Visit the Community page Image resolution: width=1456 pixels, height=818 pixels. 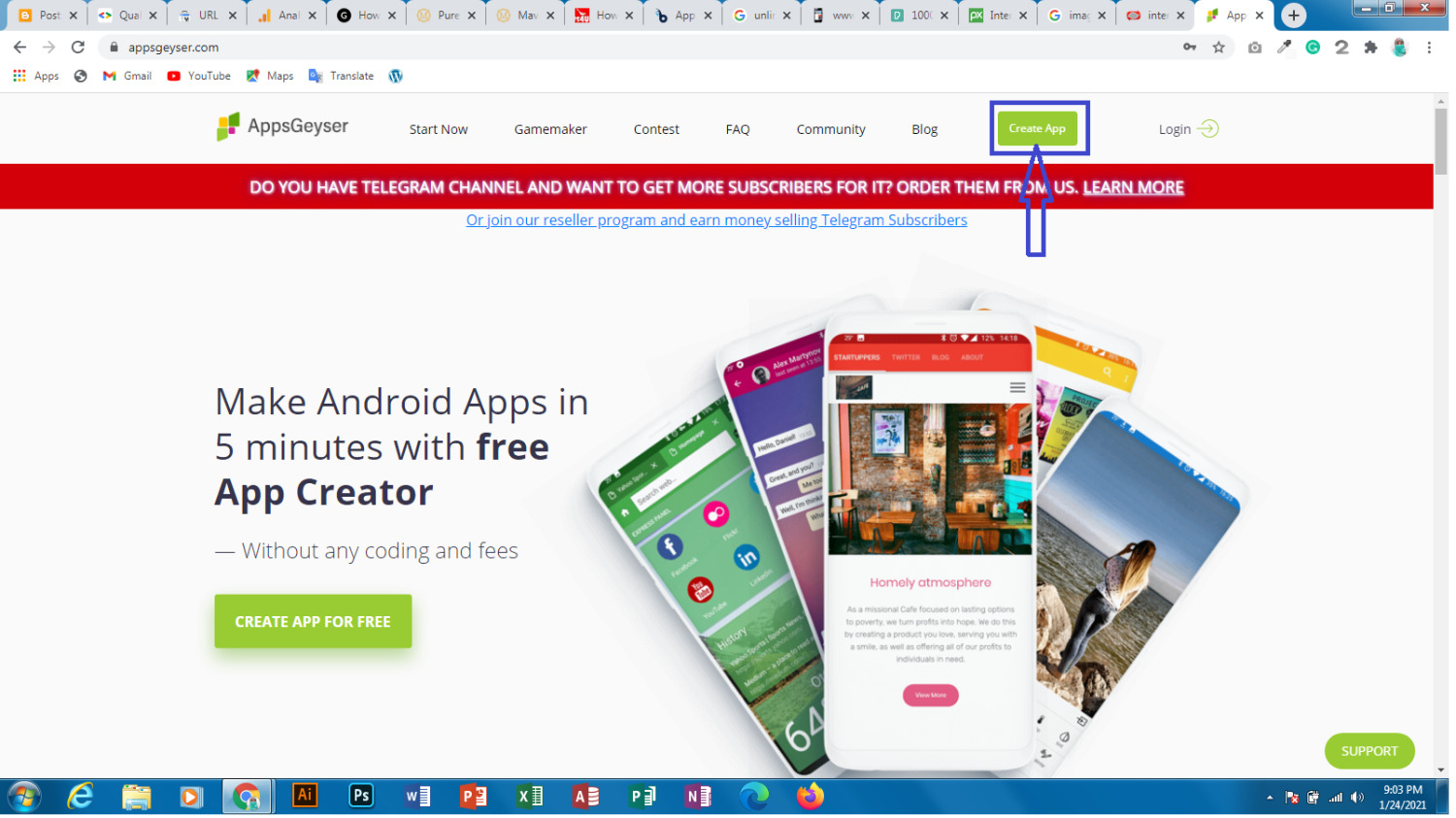831,129
